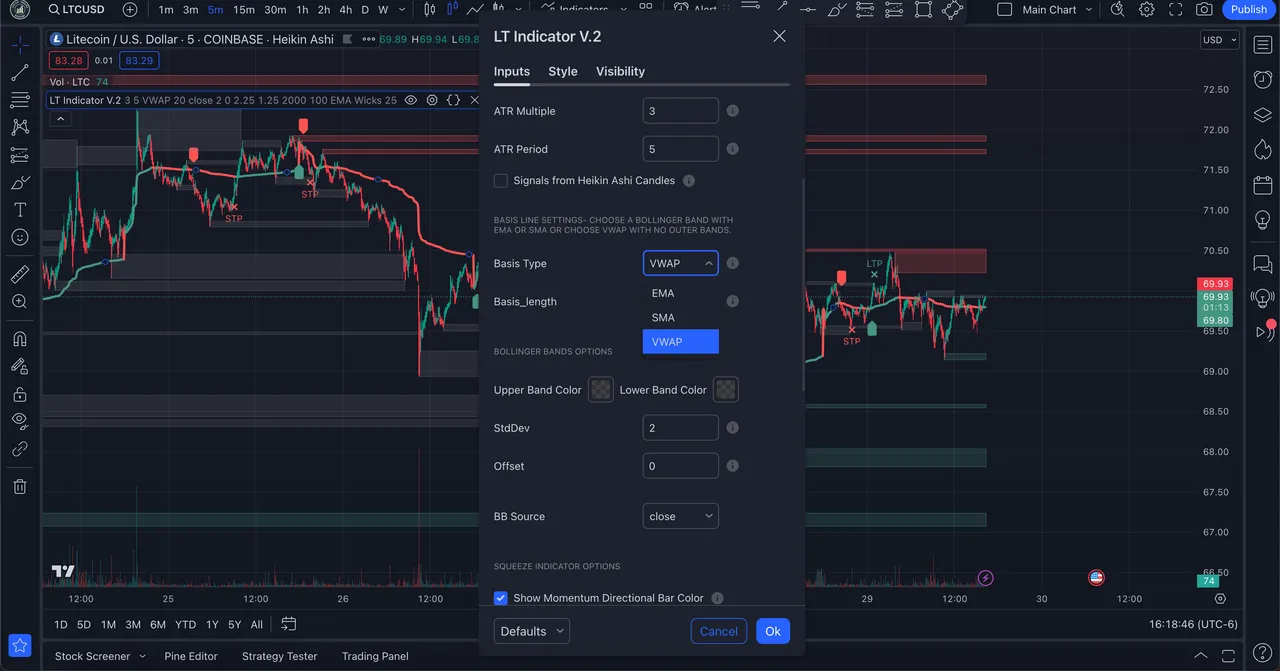Open the favorites star toolbar button
1280x671 pixels.
pos(20,645)
